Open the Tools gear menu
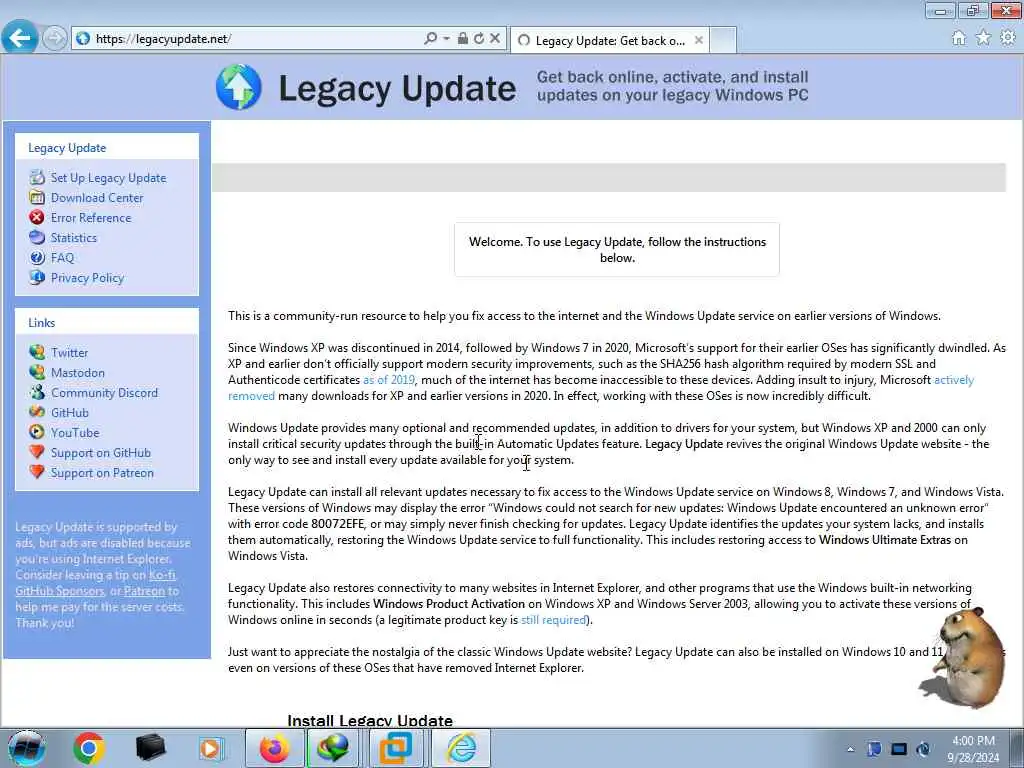 click(x=1008, y=38)
